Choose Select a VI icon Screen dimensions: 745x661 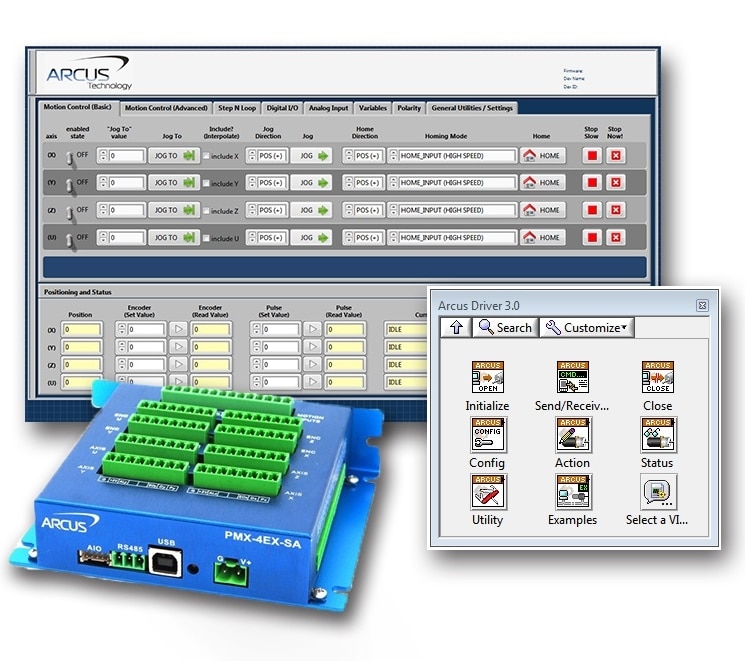coord(658,491)
